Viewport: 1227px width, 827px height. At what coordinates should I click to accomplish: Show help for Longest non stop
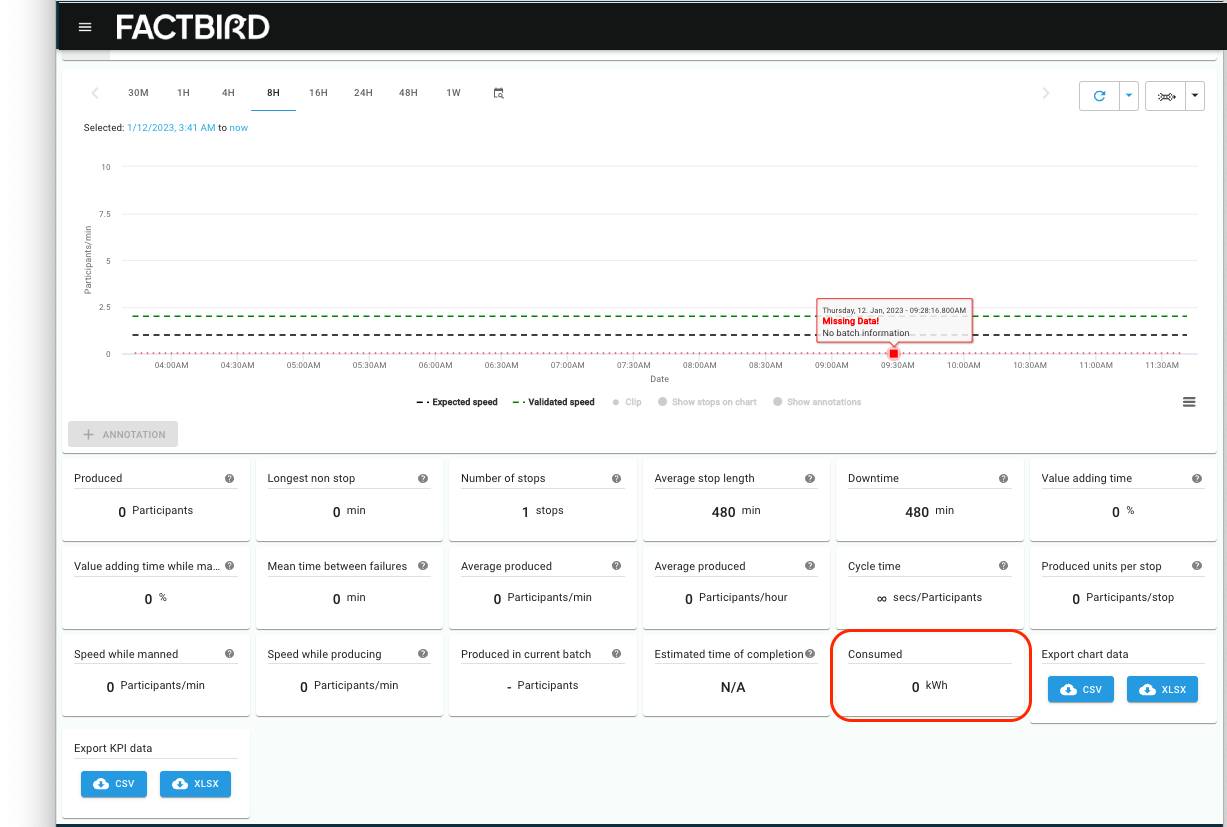[423, 479]
